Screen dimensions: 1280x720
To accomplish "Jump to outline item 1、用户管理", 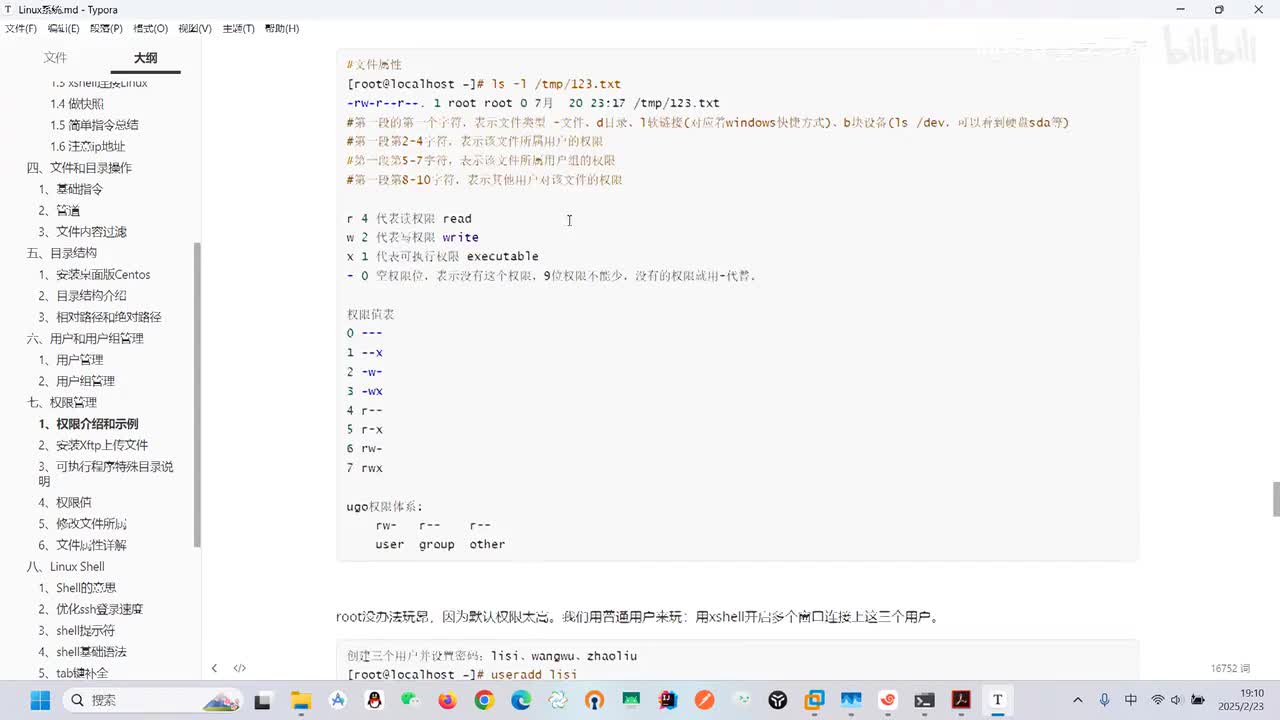I will pos(70,360).
